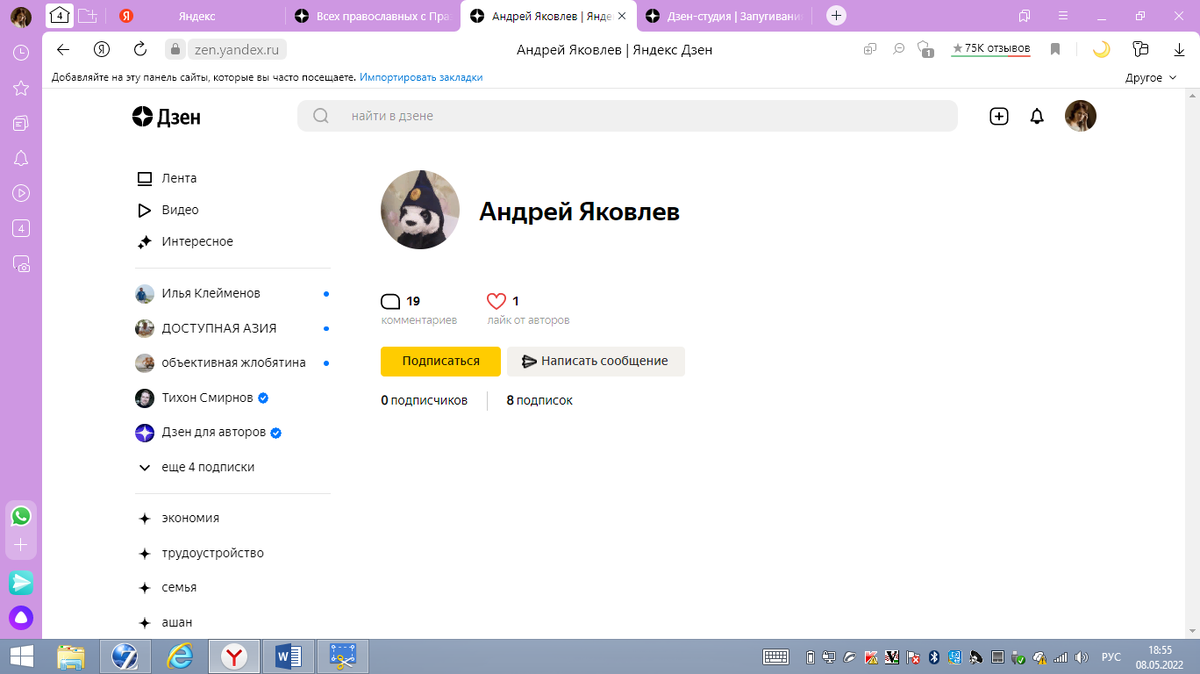Open the Yandex home button in the toolbar
The image size is (1200, 674).
(x=101, y=49)
